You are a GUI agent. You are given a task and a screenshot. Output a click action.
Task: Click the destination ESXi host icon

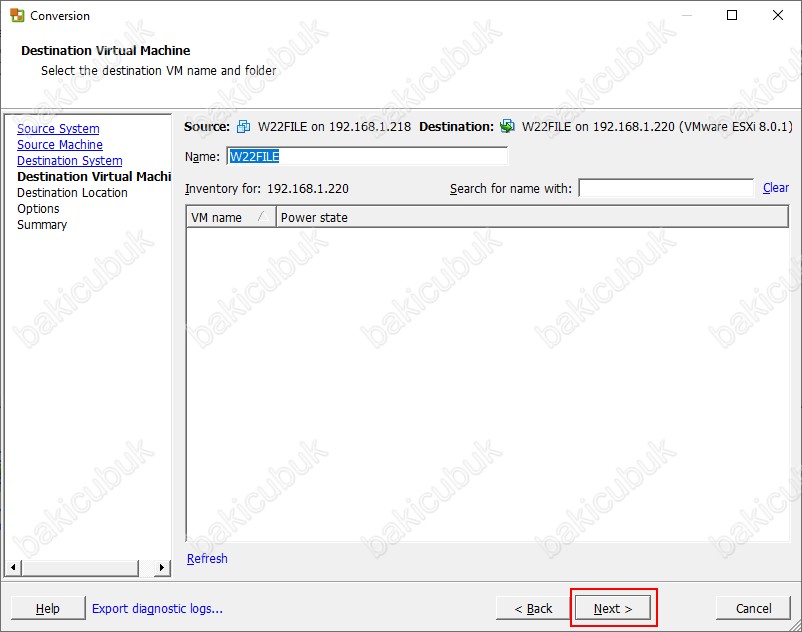(507, 126)
